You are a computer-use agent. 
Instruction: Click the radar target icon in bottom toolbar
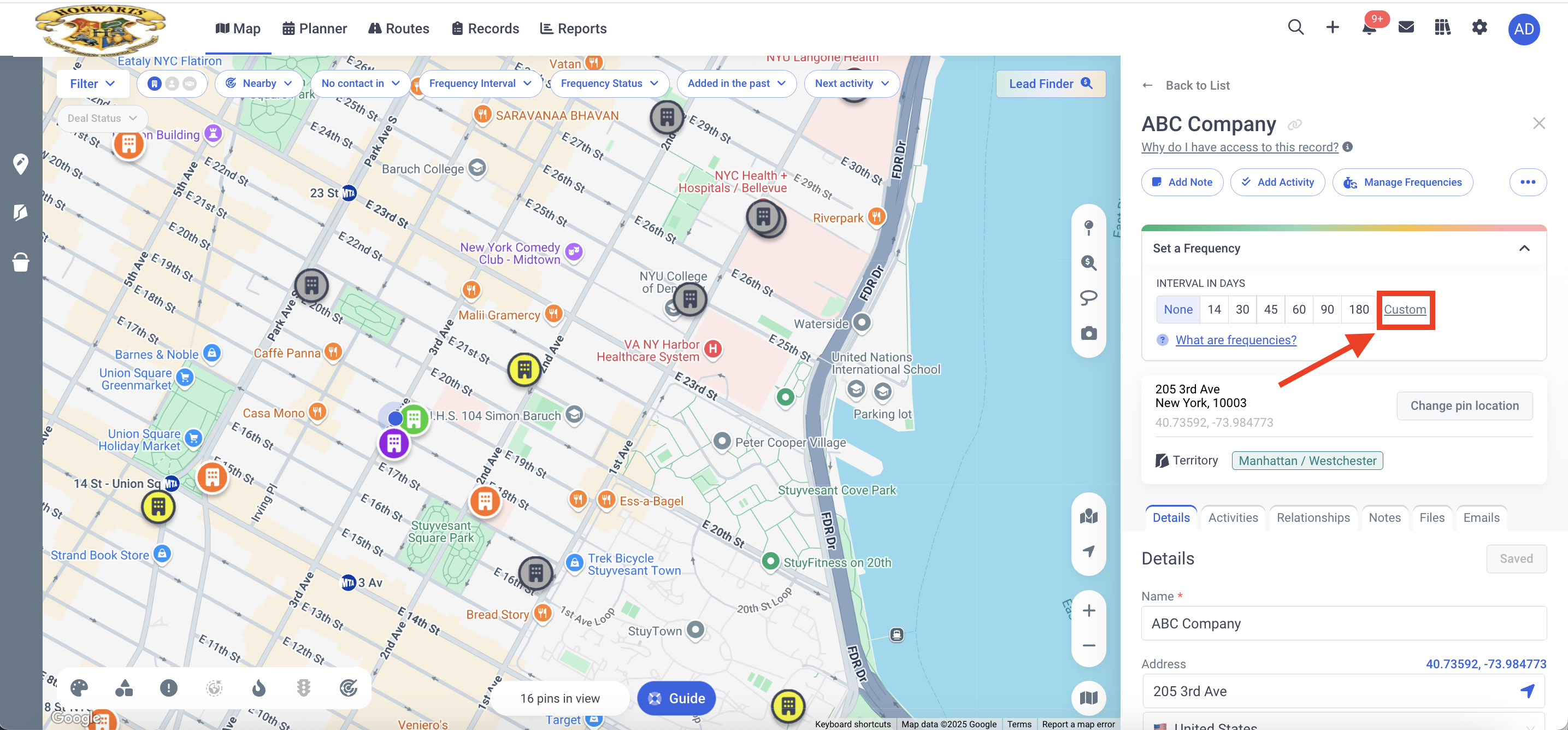348,688
